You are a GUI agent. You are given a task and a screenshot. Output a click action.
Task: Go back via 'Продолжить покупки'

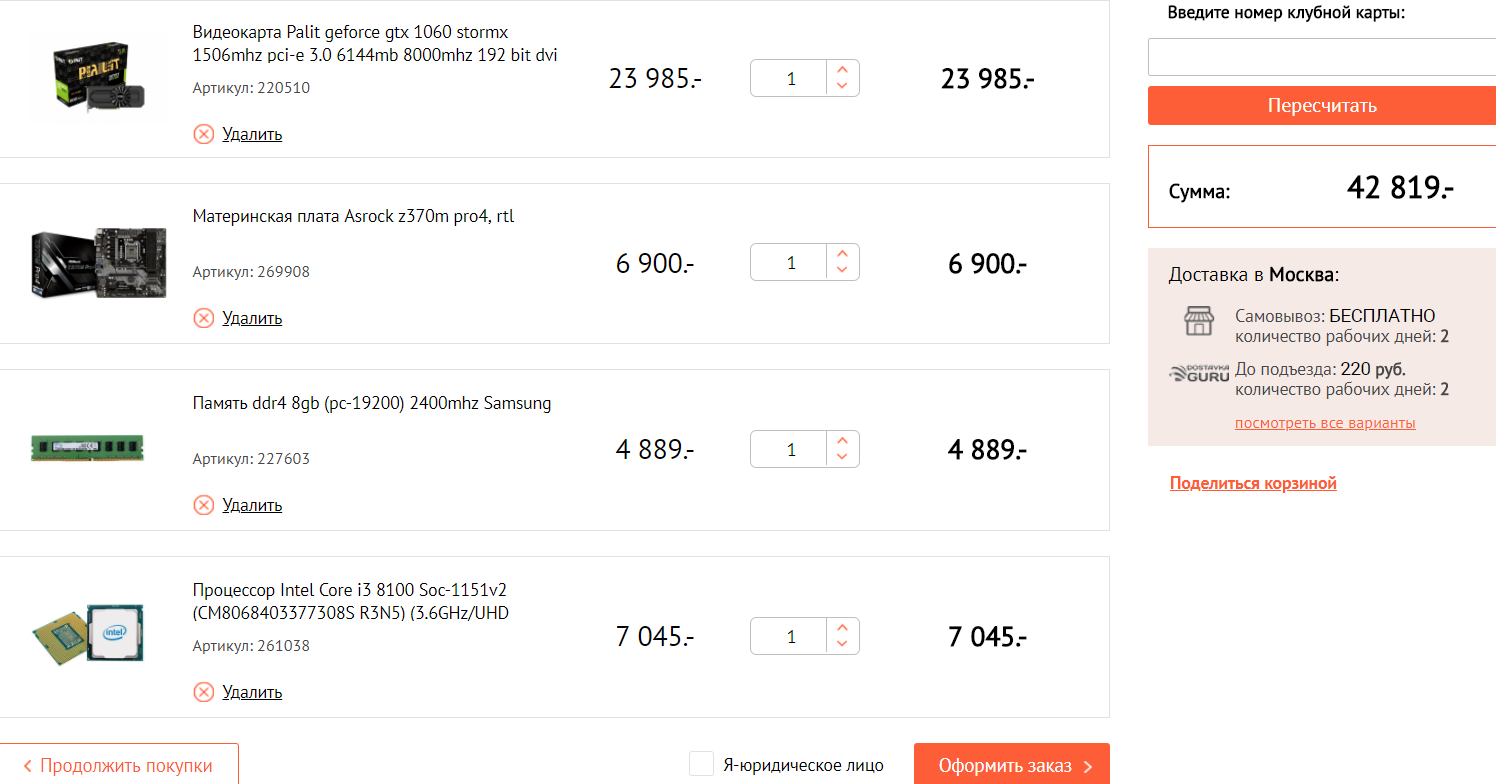119,766
